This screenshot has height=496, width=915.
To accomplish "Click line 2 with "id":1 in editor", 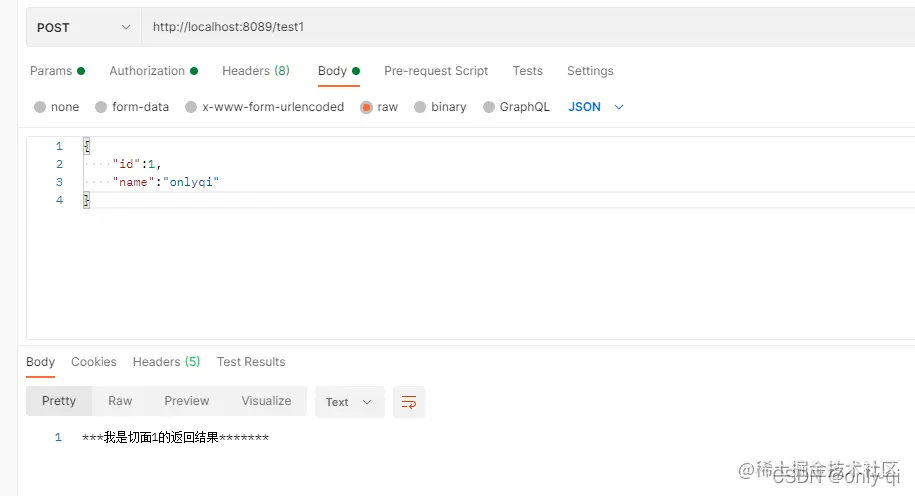I will tap(137, 164).
